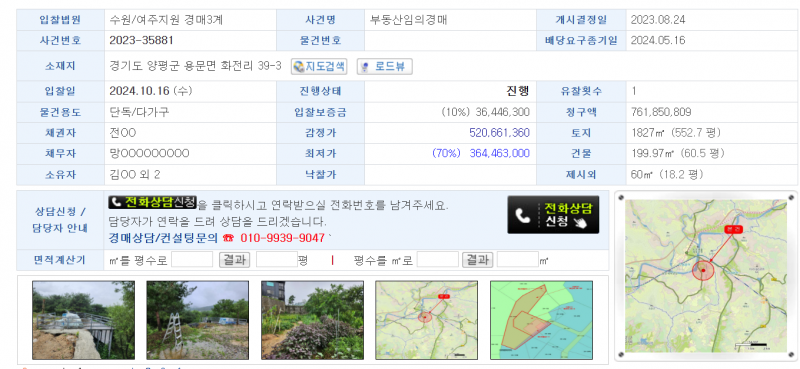Click bid date 2024.10.16 (수)
This screenshot has height=369, width=800.
[151, 91]
